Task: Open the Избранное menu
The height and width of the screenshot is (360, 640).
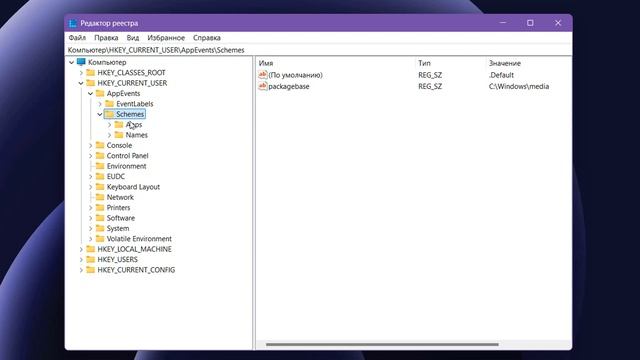Action: point(166,38)
